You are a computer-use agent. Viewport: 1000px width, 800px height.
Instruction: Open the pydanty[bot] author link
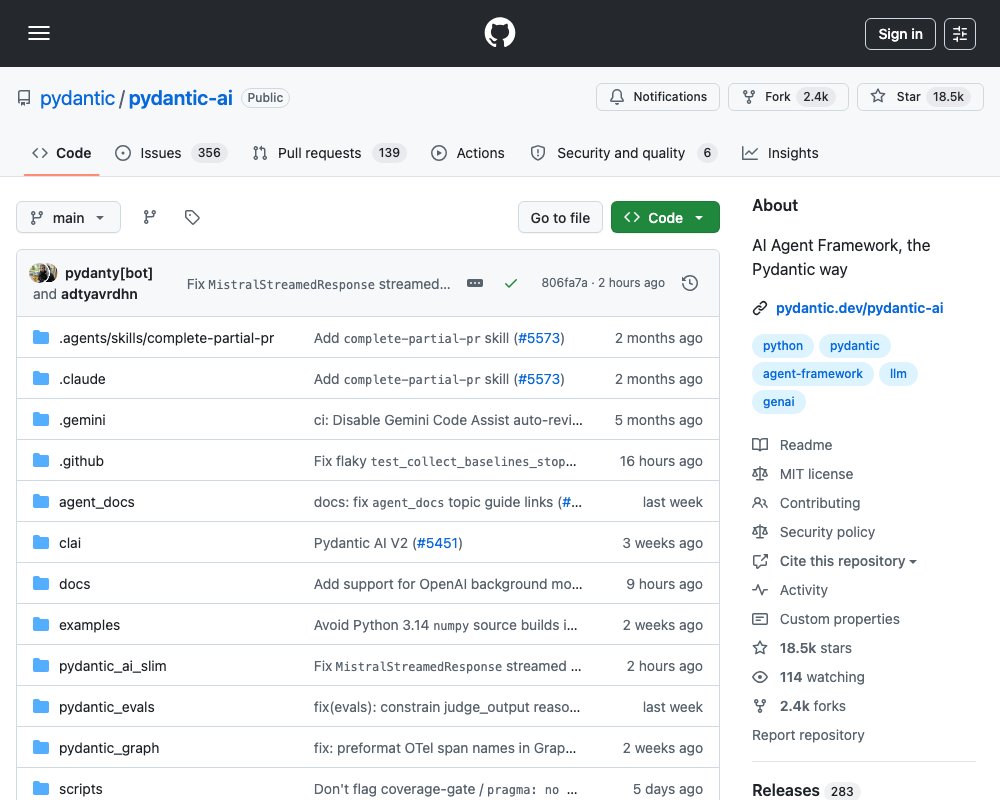click(x=108, y=273)
